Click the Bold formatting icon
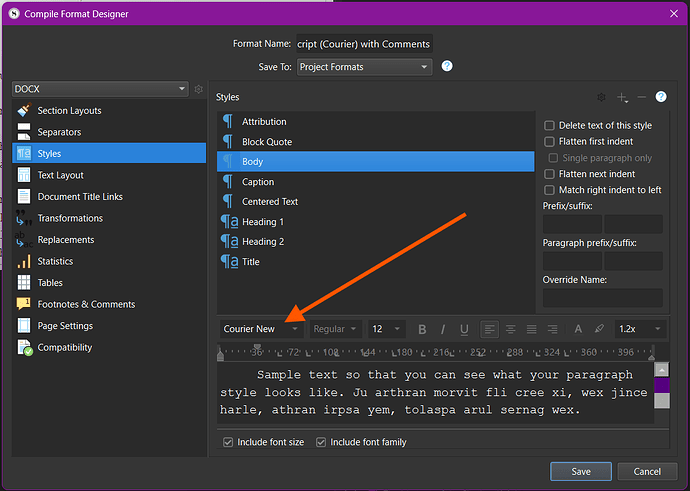 [423, 329]
